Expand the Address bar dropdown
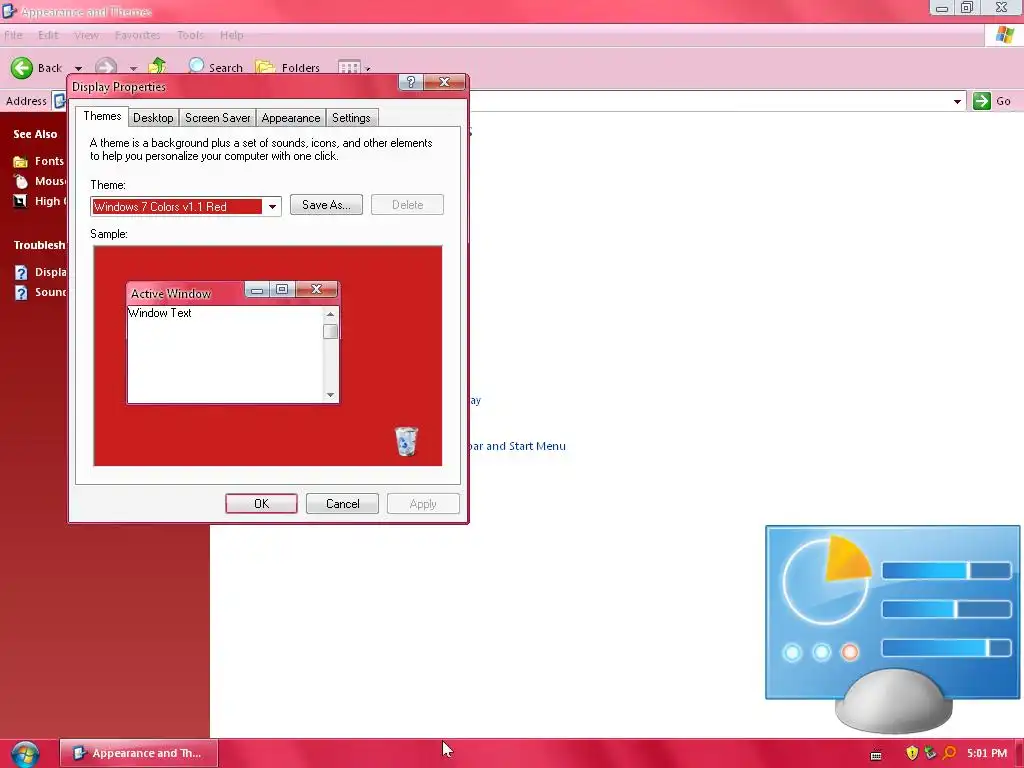Image resolution: width=1024 pixels, height=768 pixels. [957, 101]
